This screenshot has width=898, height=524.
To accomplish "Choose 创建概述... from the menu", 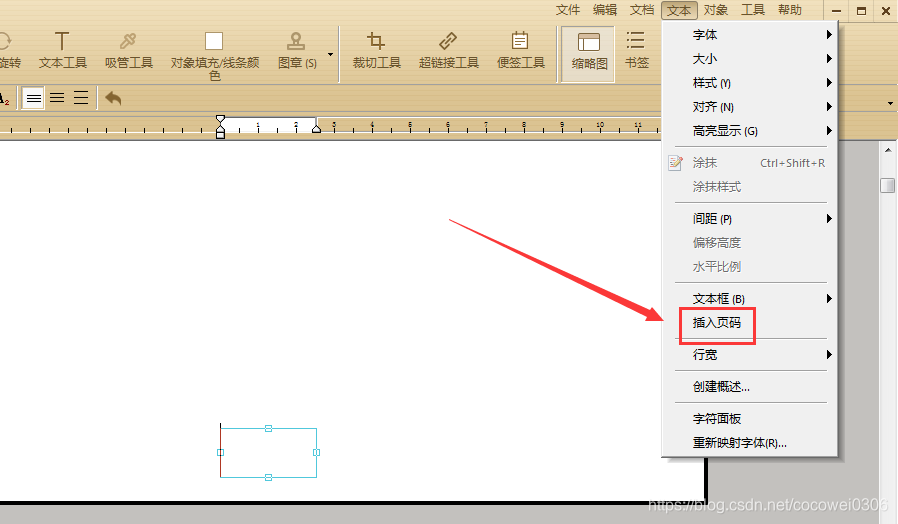I will coord(750,387).
